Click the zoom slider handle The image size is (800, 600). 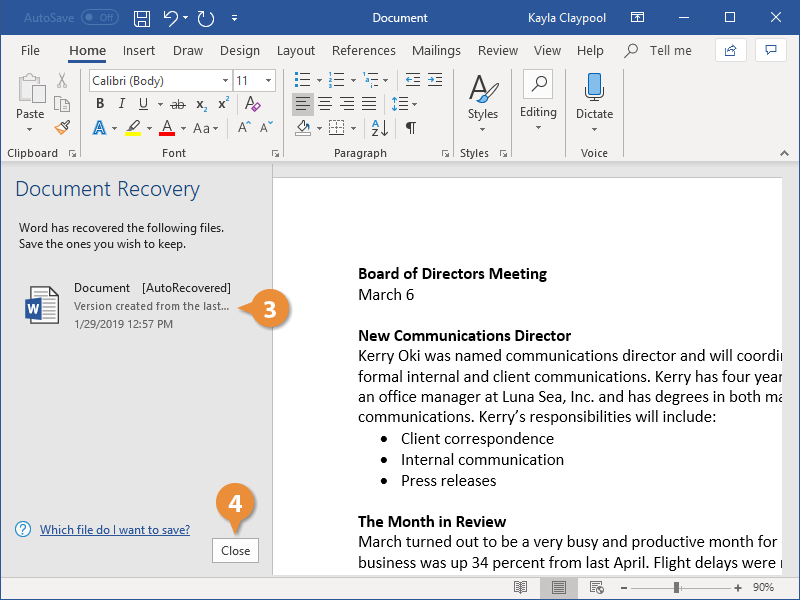click(x=677, y=588)
